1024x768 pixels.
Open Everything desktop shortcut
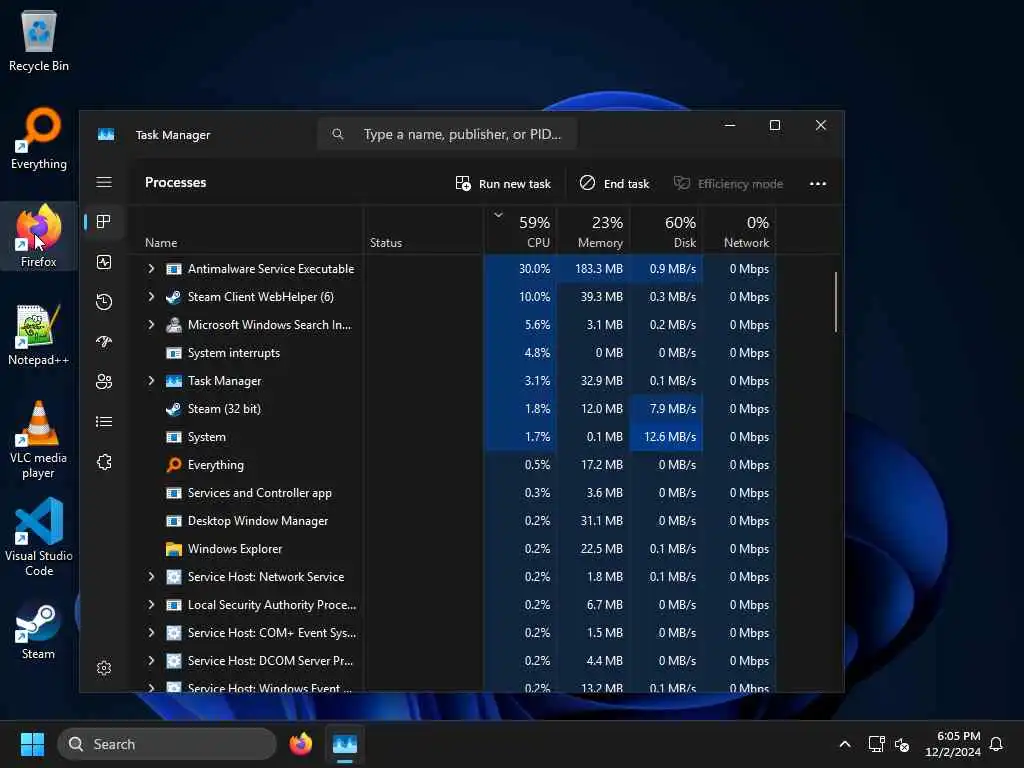39,138
